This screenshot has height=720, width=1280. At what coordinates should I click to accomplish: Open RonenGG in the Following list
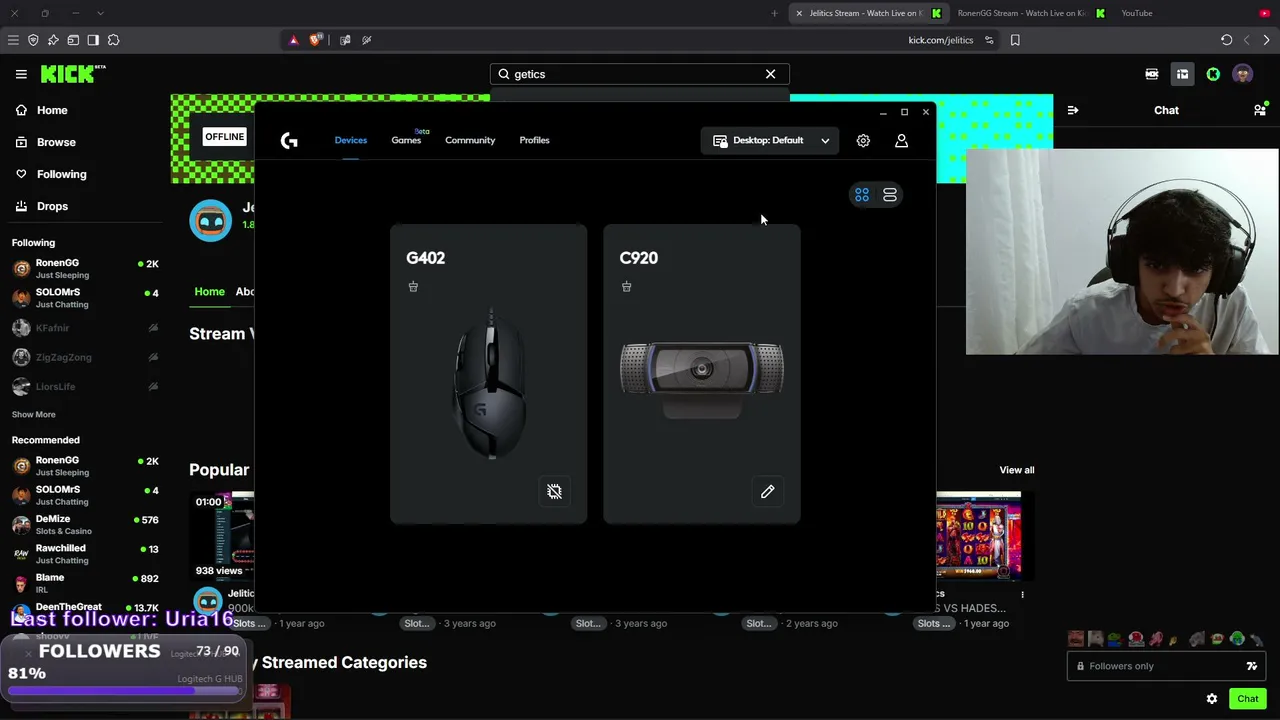pos(85,269)
